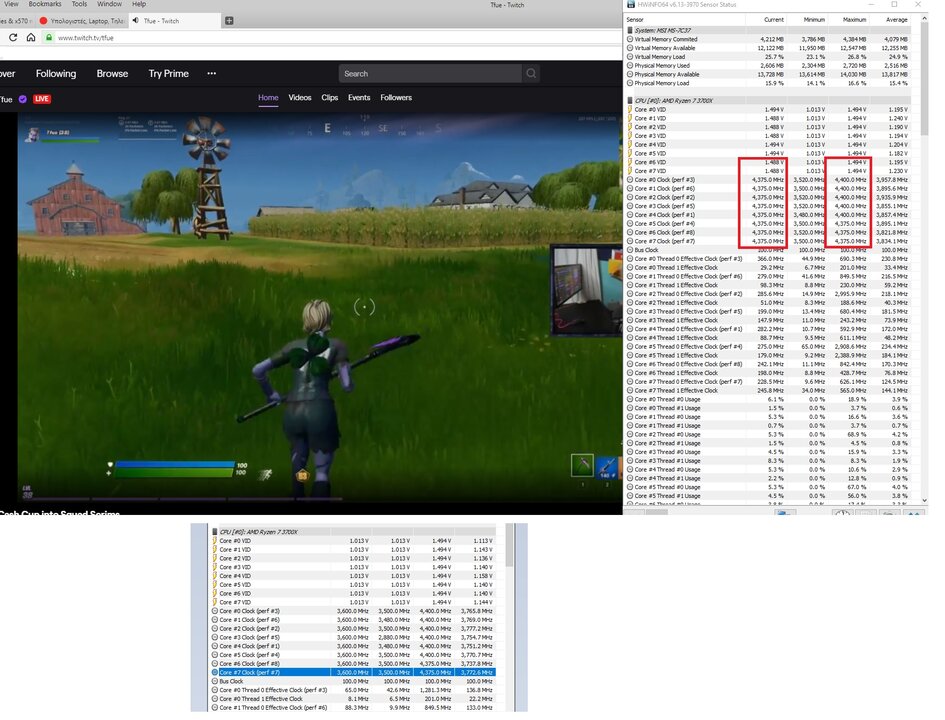Click the icon of Bus Clock in upper HWiNFO
945x720 pixels.
630,250
